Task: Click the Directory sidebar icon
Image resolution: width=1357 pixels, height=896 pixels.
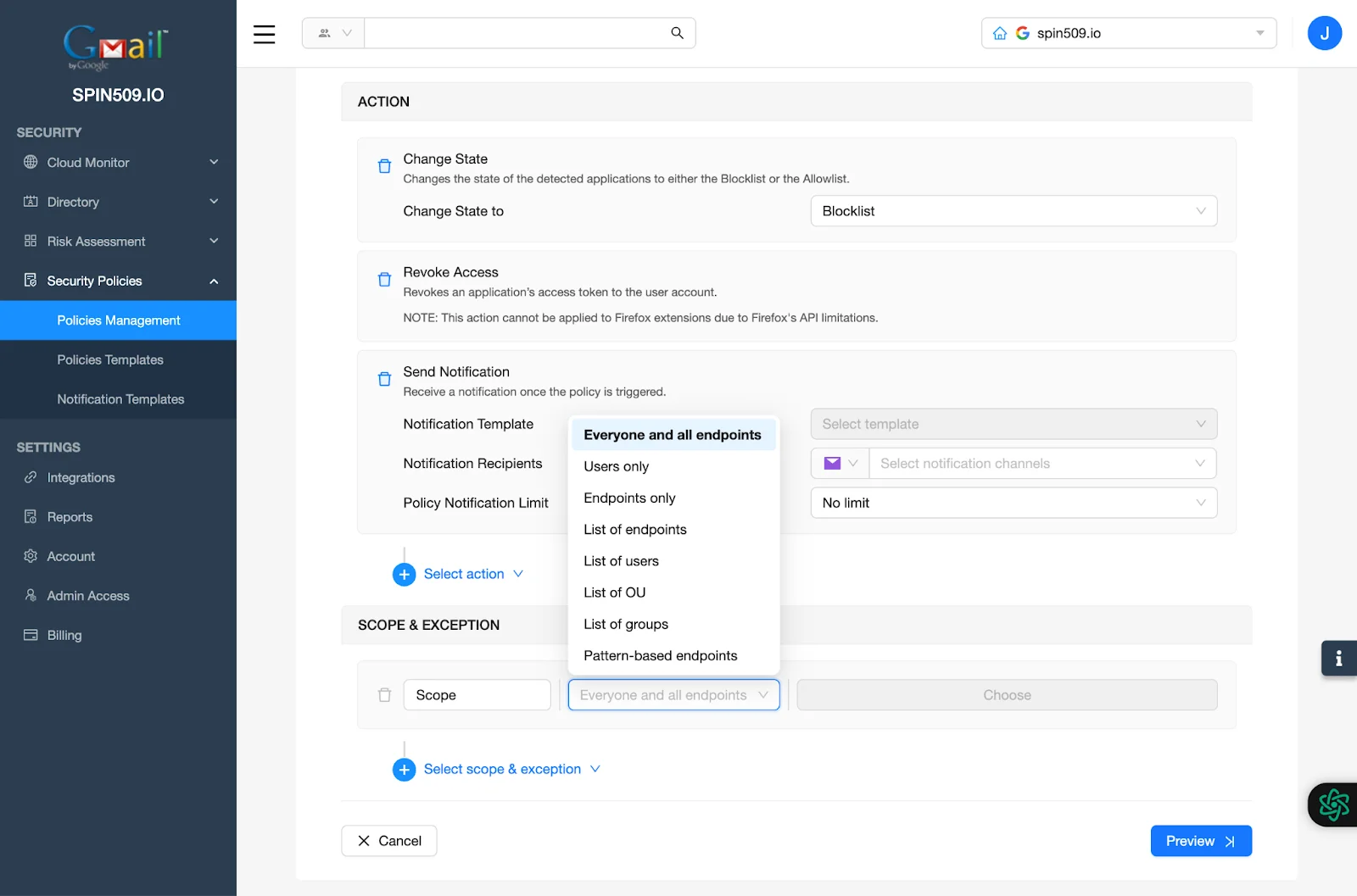Action: (x=31, y=202)
